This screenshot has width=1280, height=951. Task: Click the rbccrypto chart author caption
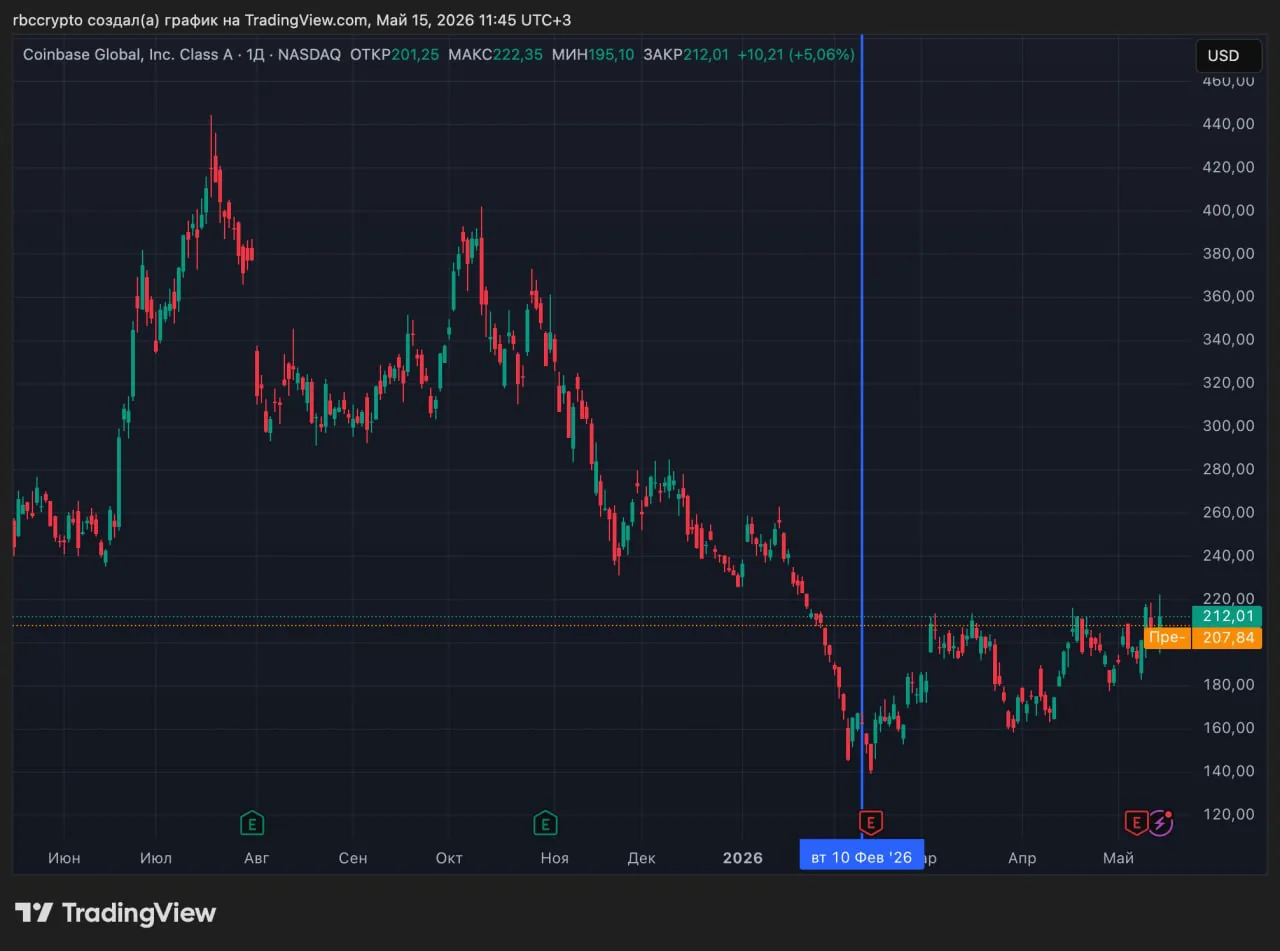(x=292, y=20)
